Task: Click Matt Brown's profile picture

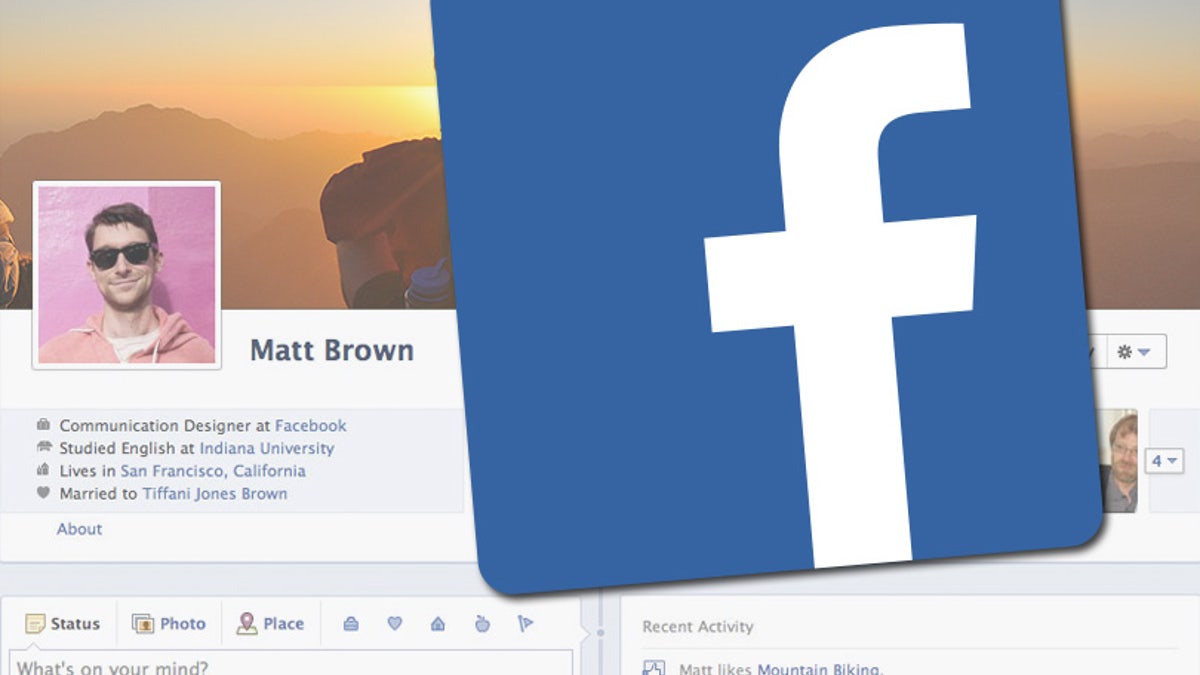Action: tap(127, 275)
